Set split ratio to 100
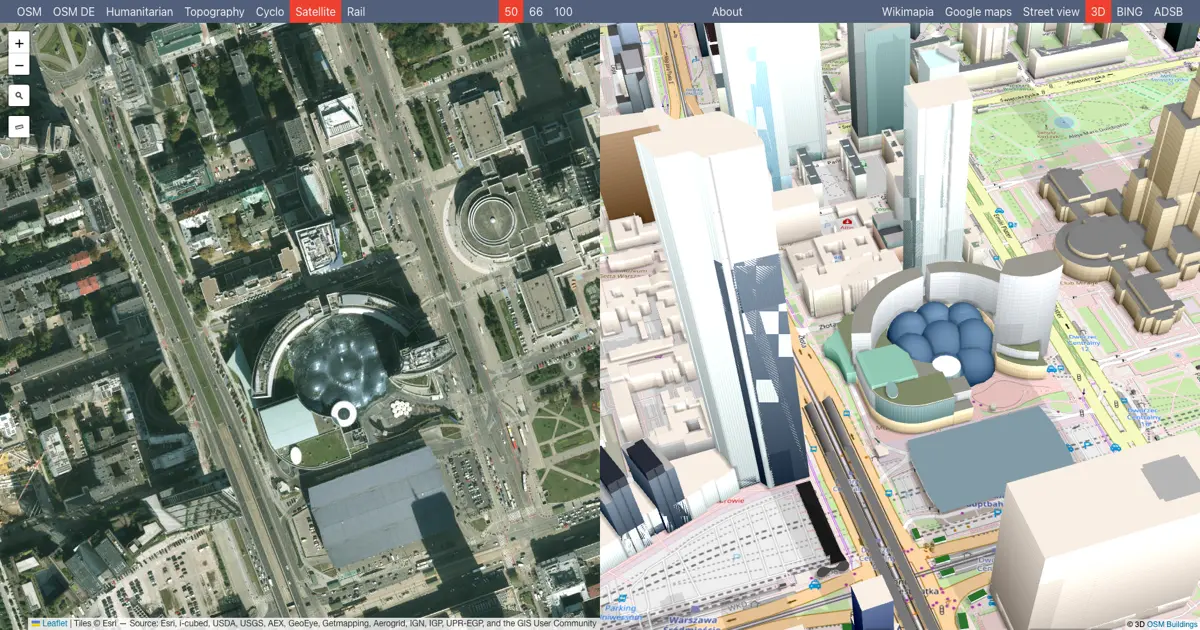Viewport: 1200px width, 630px height. tap(564, 12)
